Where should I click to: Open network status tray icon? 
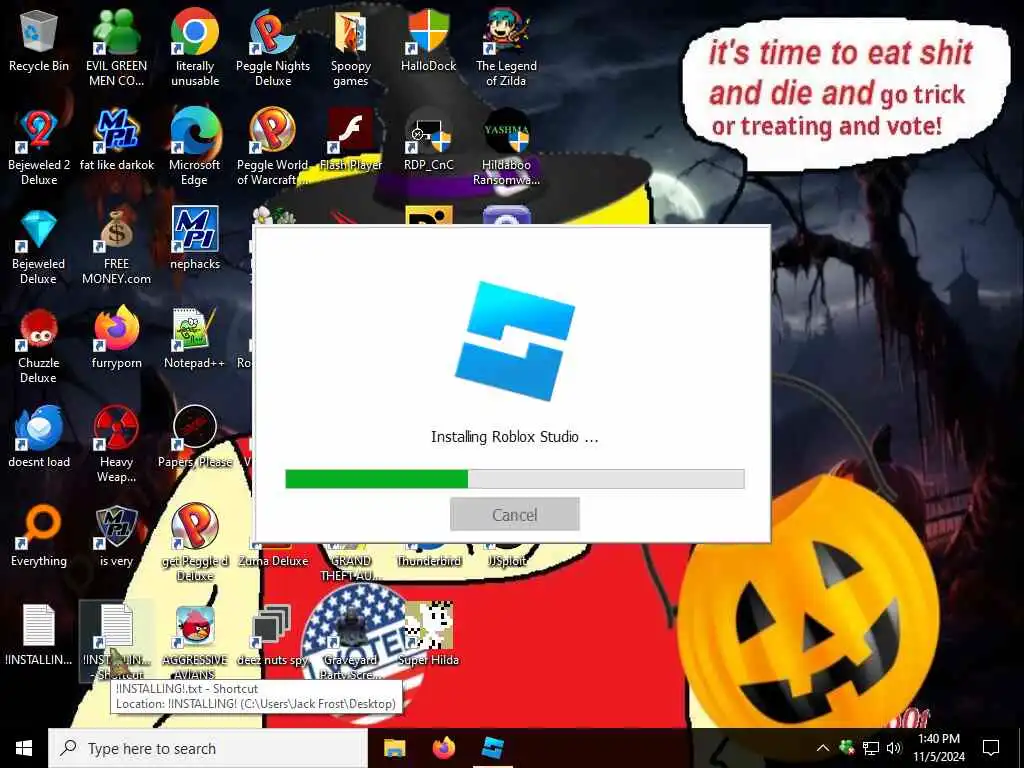point(871,748)
